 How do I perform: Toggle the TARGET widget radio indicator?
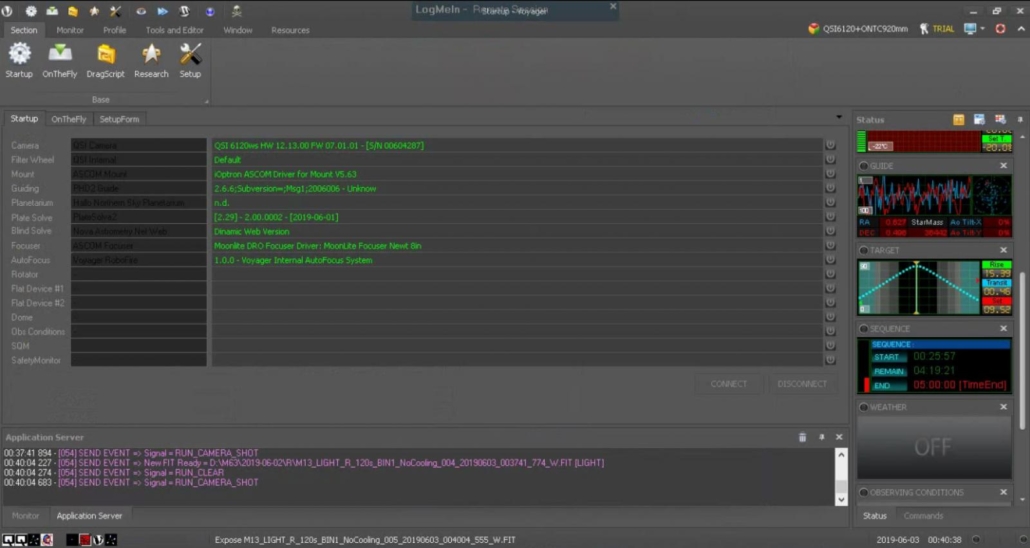(x=863, y=250)
